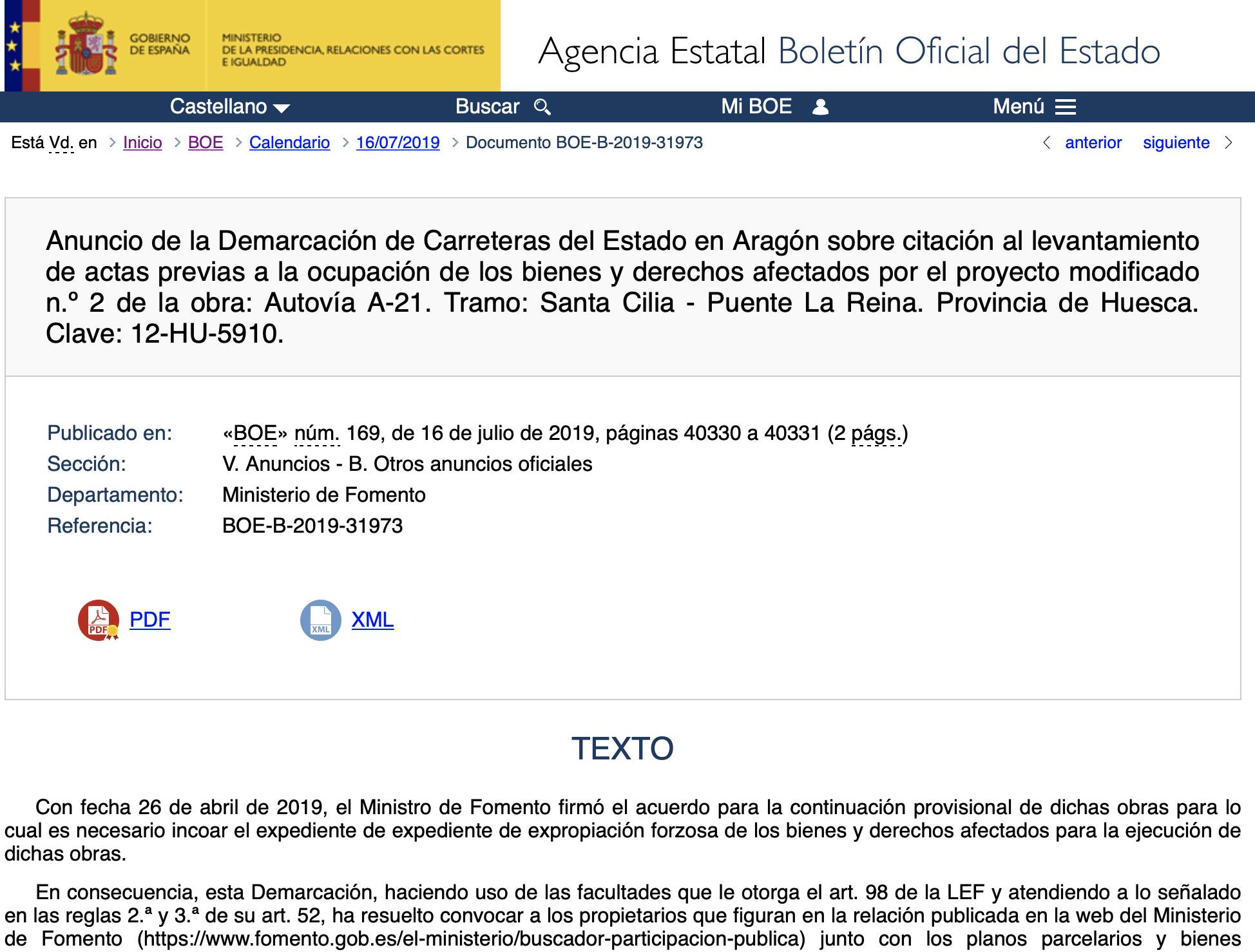The height and width of the screenshot is (952, 1255).
Task: Go to the anterior document link
Action: pos(1093,142)
